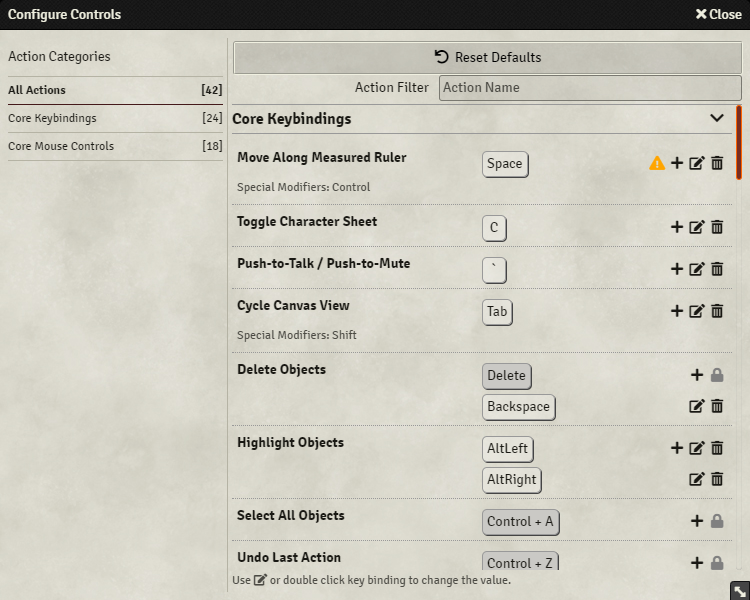750x600 pixels.
Task: Focus the Action Name filter field
Action: click(x=590, y=88)
